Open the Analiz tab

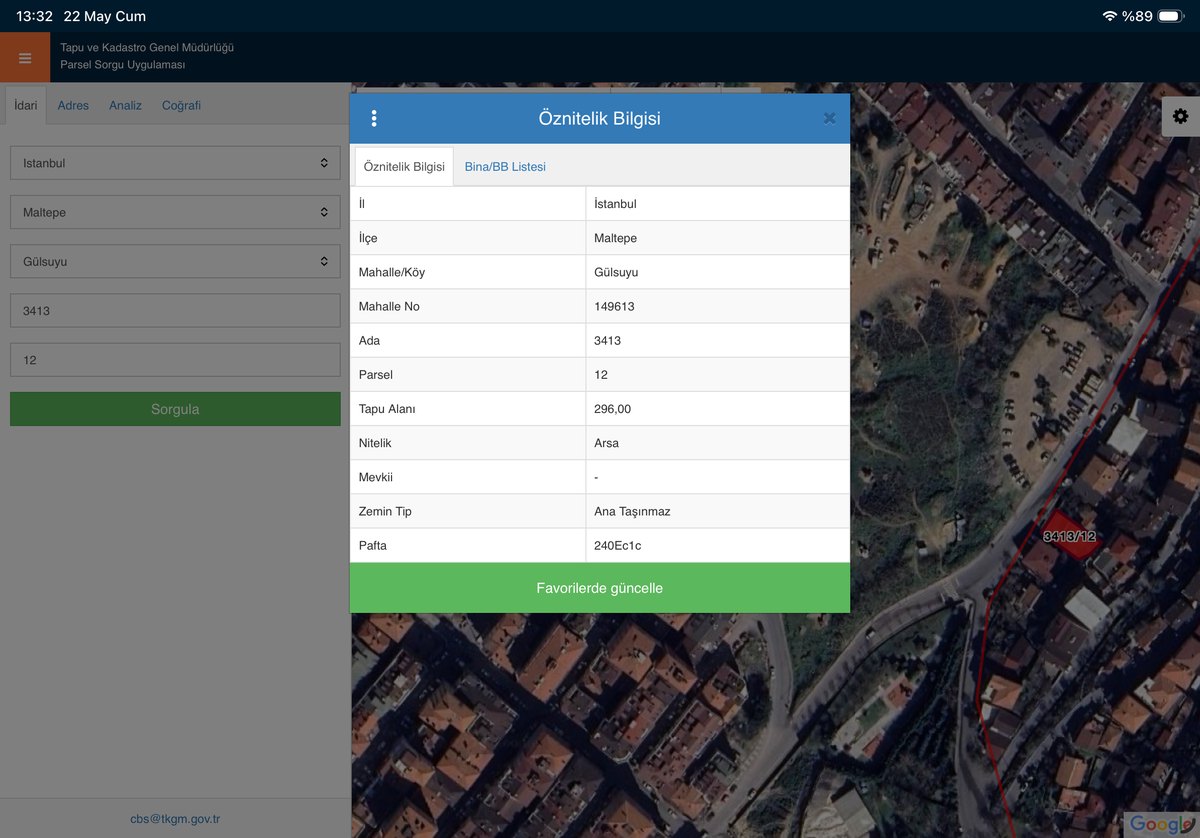point(125,105)
